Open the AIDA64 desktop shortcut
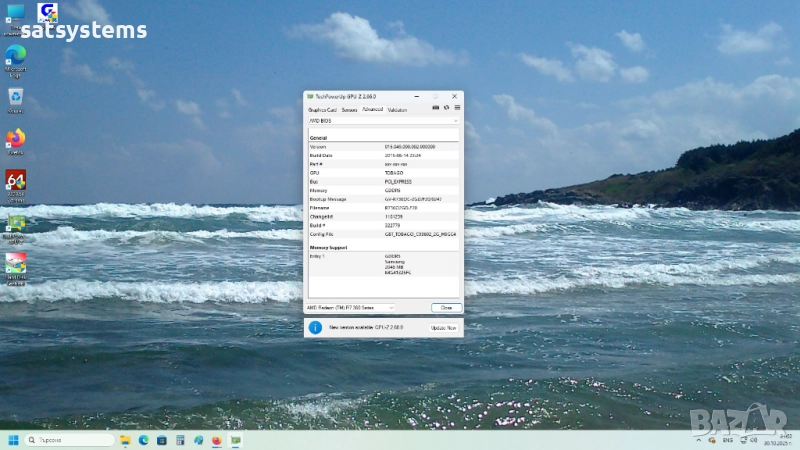The width and height of the screenshot is (800, 450). 16,181
